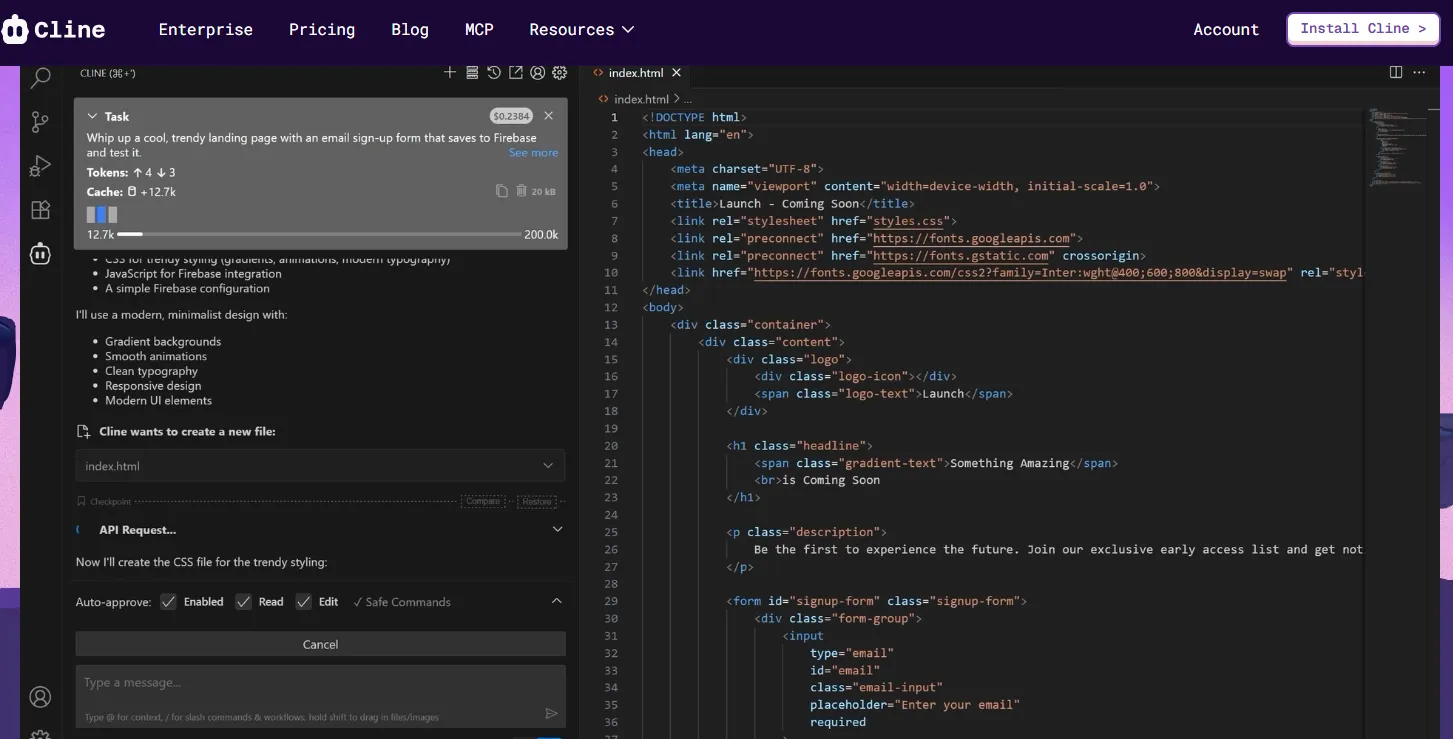Open Extensions view in activity bar
This screenshot has height=739, width=1453.
click(40, 210)
